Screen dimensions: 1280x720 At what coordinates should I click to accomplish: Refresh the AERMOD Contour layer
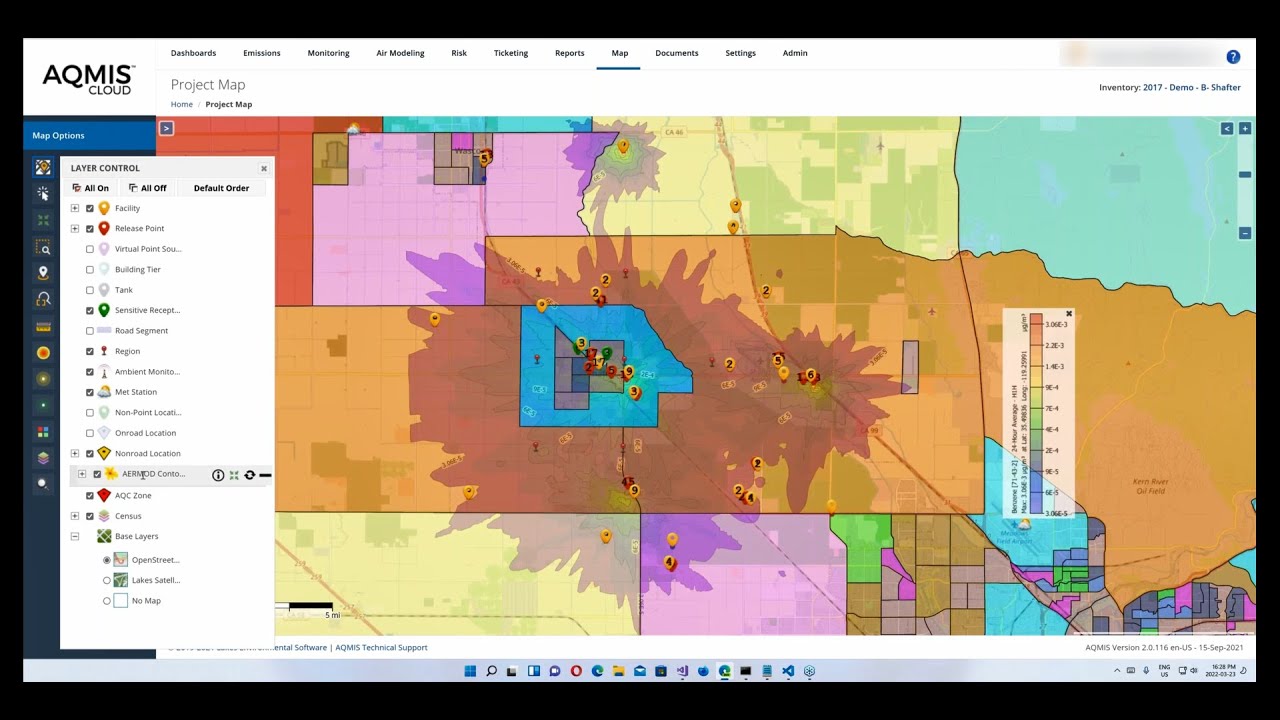(249, 475)
